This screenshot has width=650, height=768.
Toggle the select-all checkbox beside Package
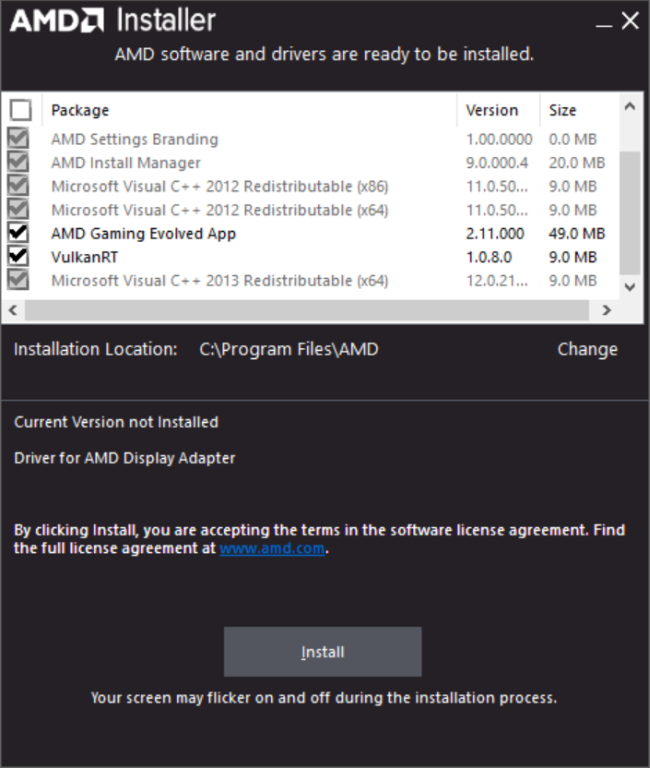point(21,110)
